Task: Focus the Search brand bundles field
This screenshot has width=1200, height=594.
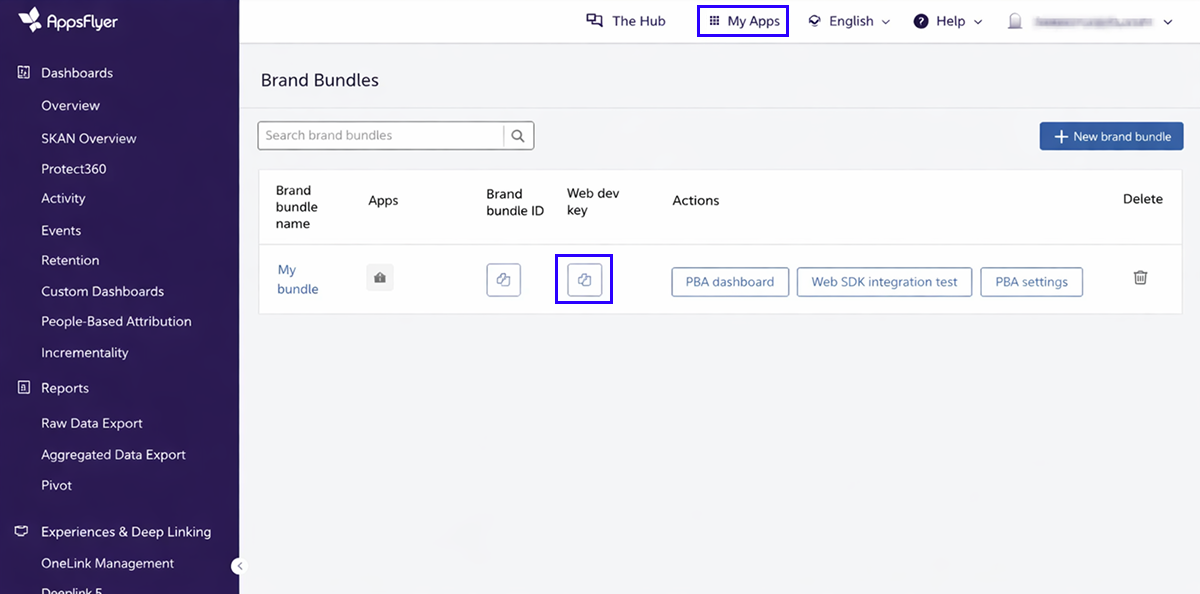Action: pyautogui.click(x=380, y=136)
